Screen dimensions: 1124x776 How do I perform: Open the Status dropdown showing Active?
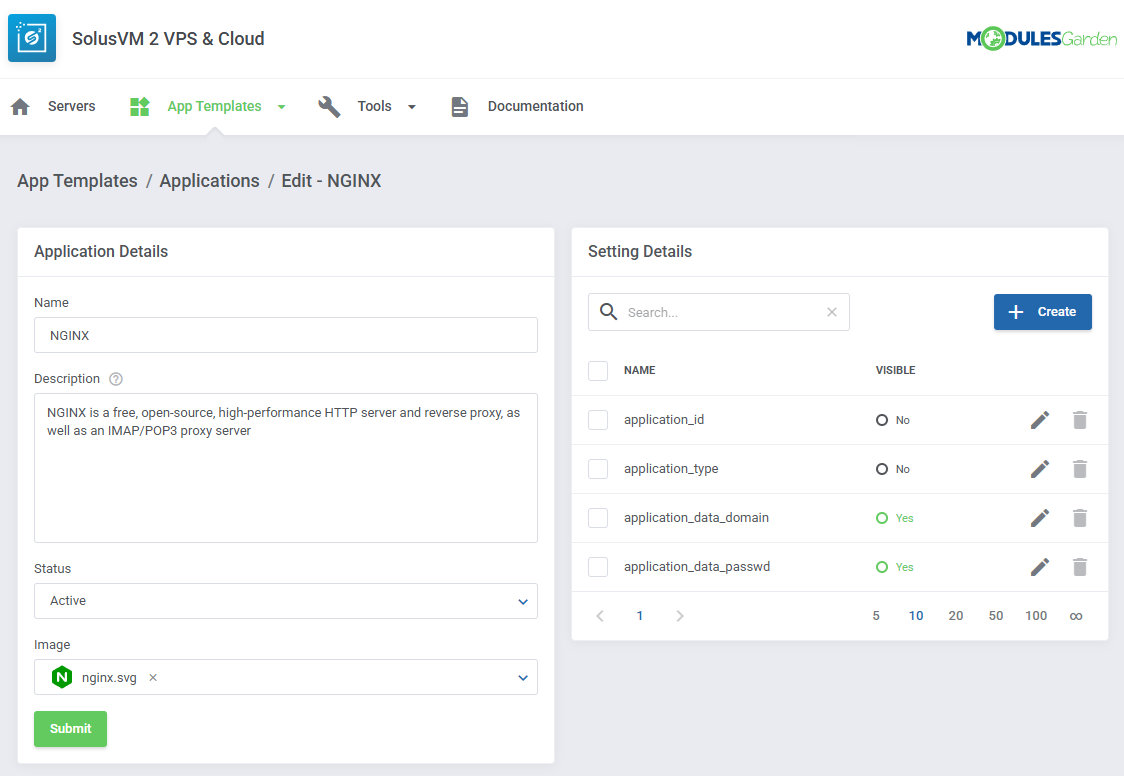pos(286,601)
